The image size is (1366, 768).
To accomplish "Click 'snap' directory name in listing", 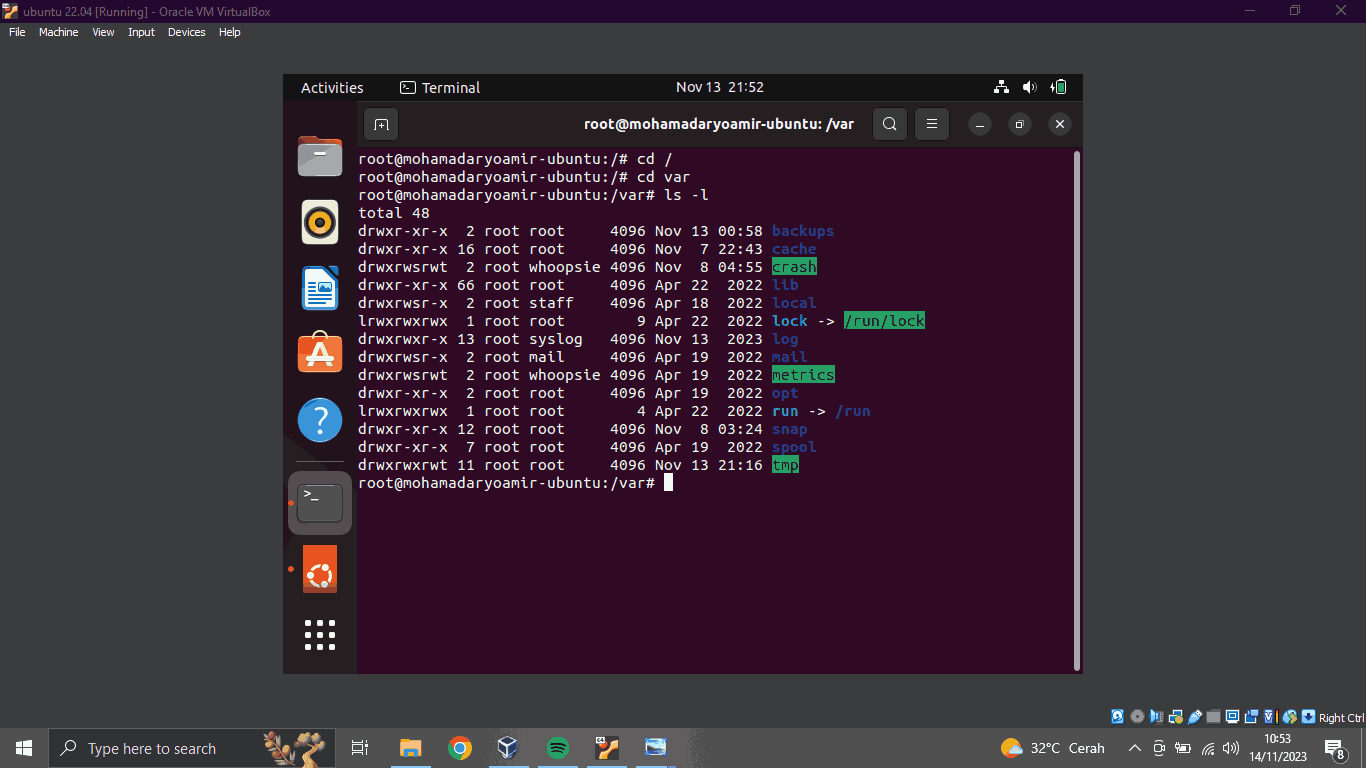I will [789, 429].
